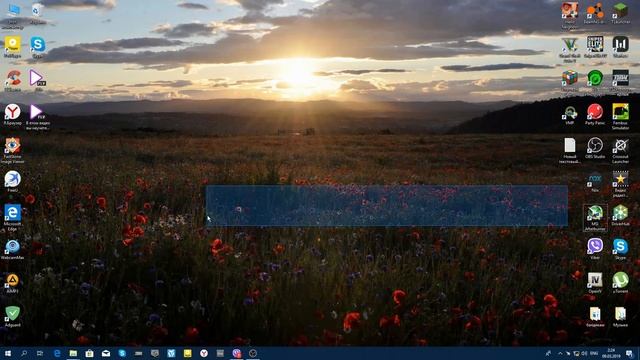Launch the Nox emulator desktop shortcut
Image resolution: width=640 pixels, height=360 pixels.
pos(595,181)
